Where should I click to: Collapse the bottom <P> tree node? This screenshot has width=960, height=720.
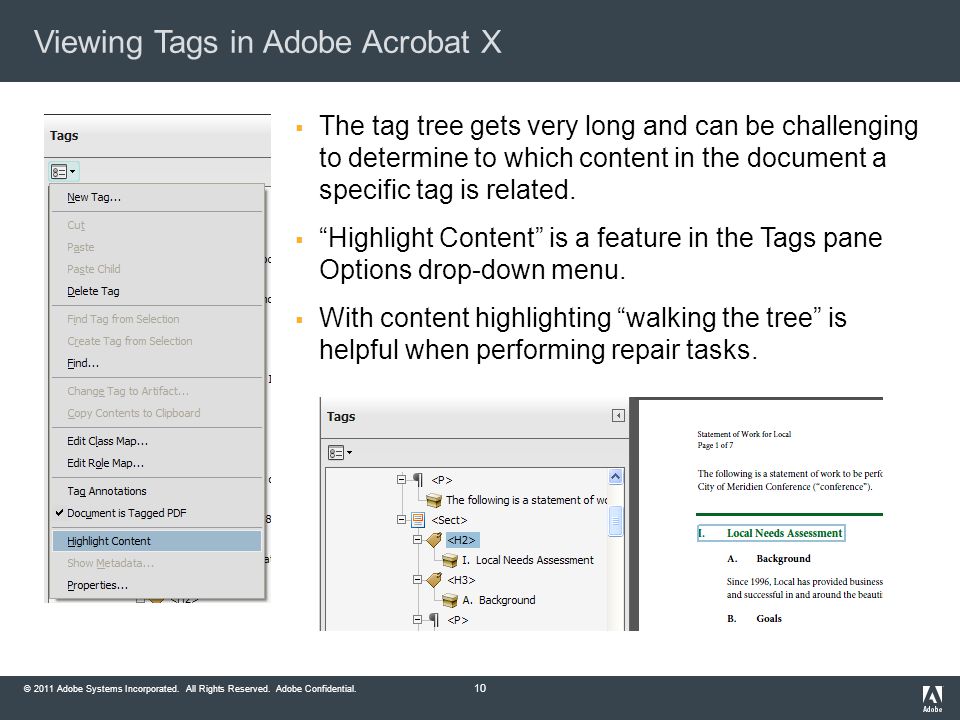418,620
